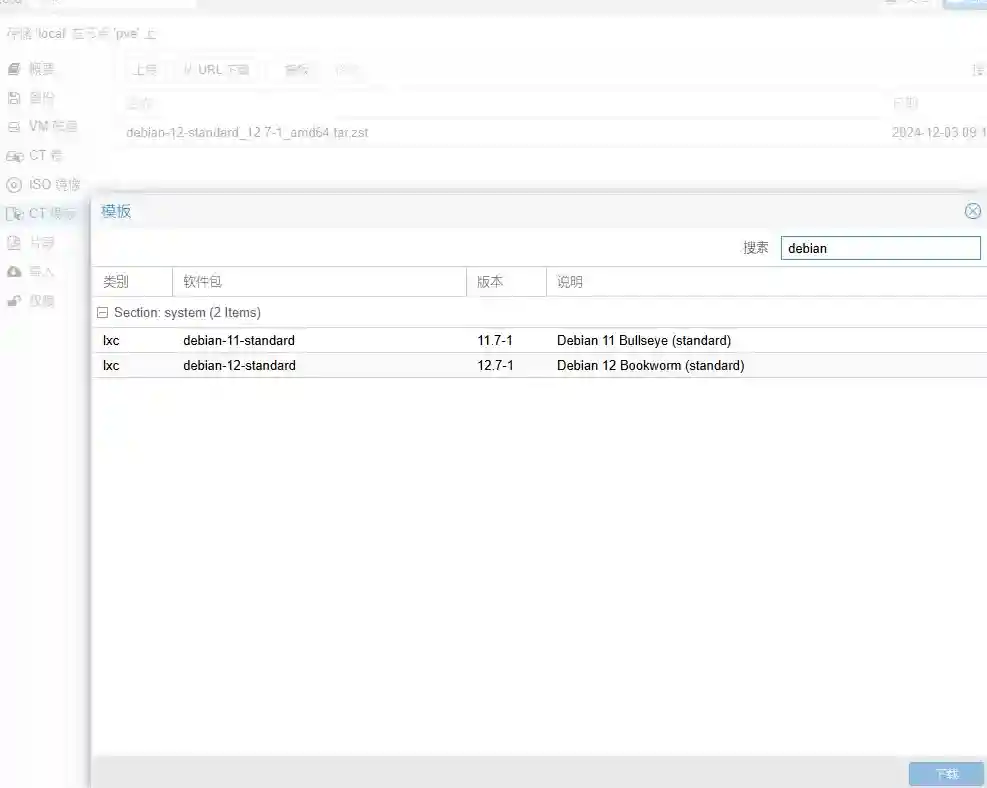The image size is (987, 788).
Task: Click the 下载 download button
Action: tap(944, 773)
